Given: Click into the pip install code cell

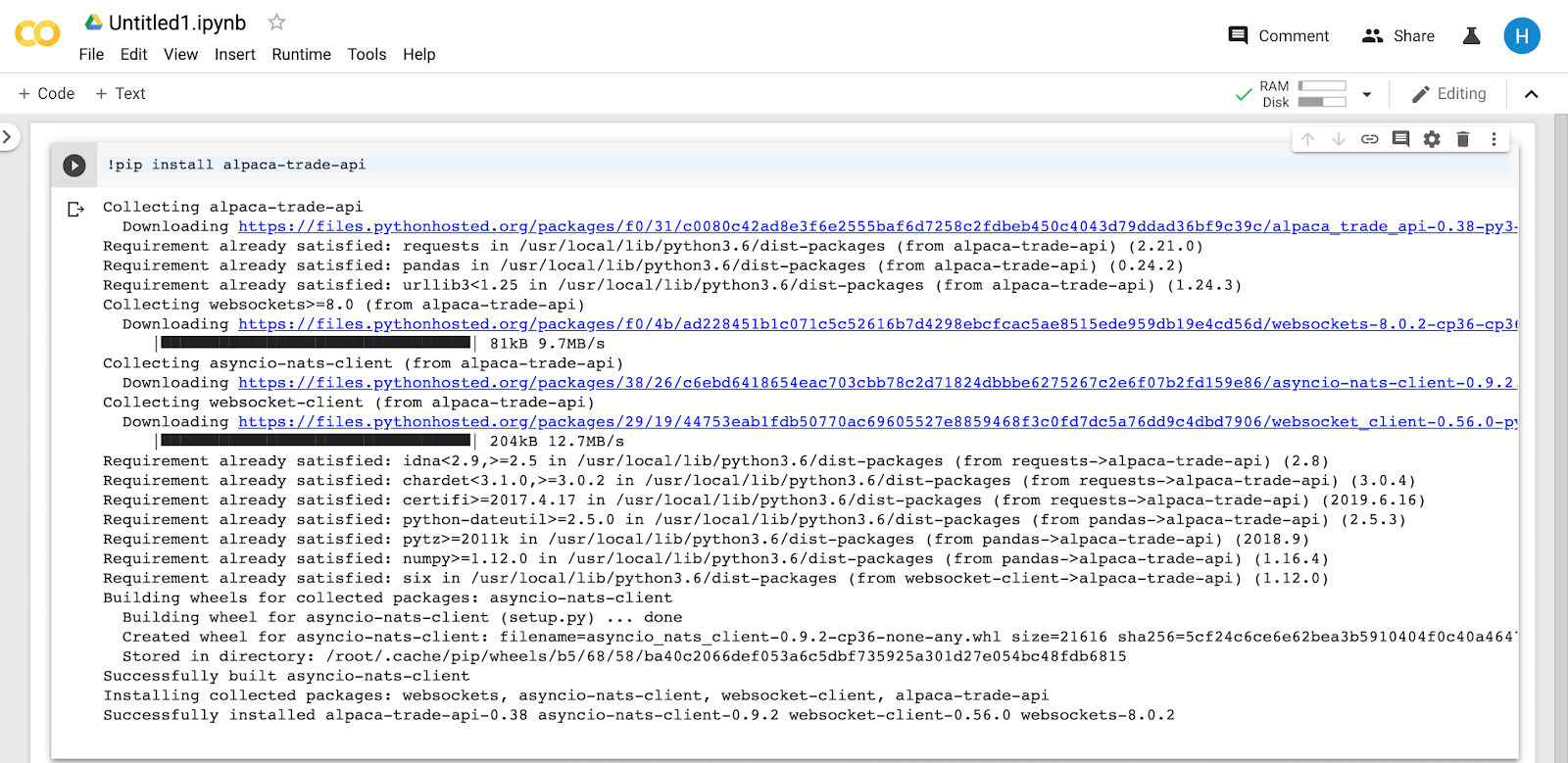Looking at the screenshot, I should click(x=808, y=166).
